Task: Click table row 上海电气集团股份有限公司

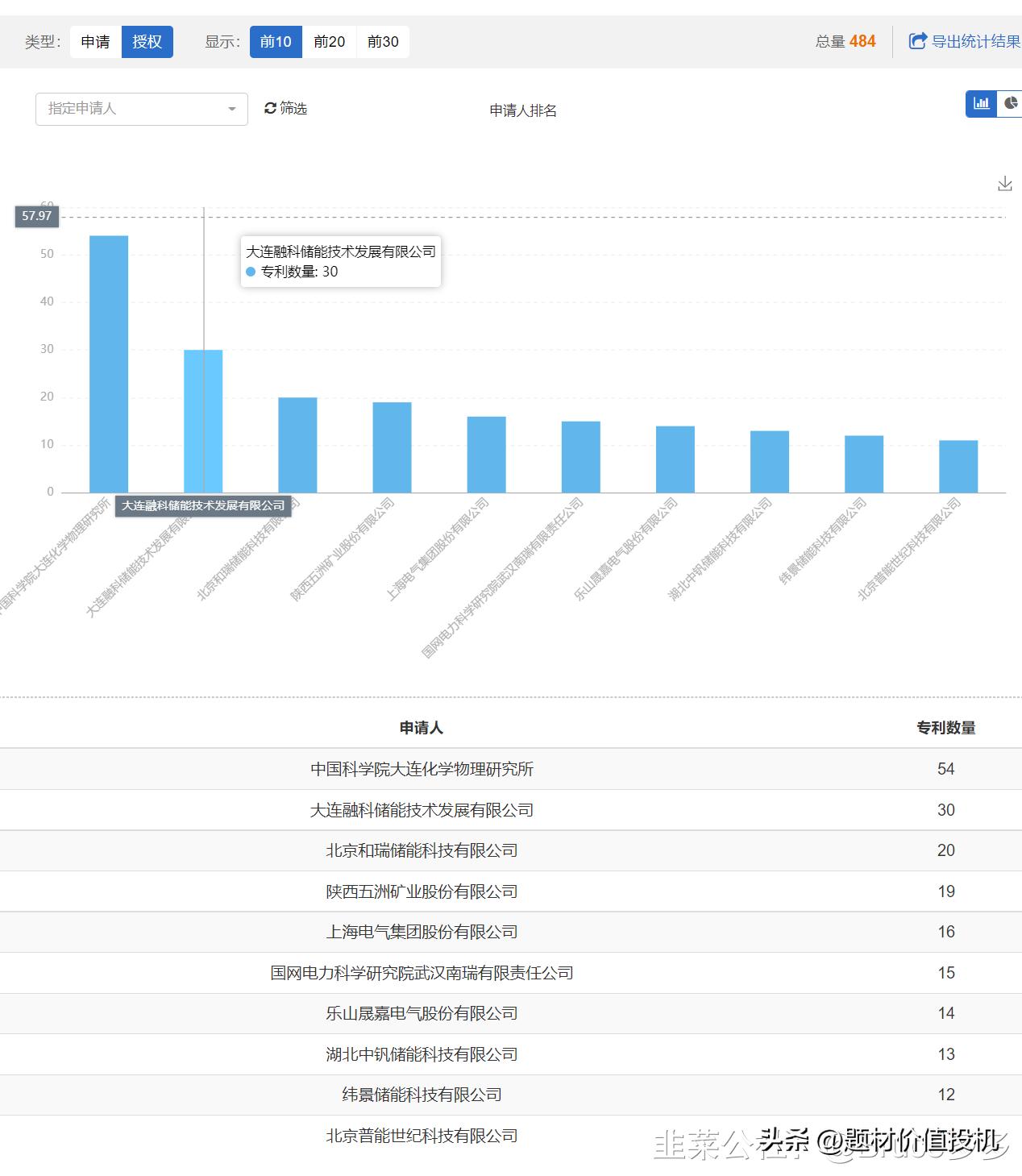Action: (422, 932)
